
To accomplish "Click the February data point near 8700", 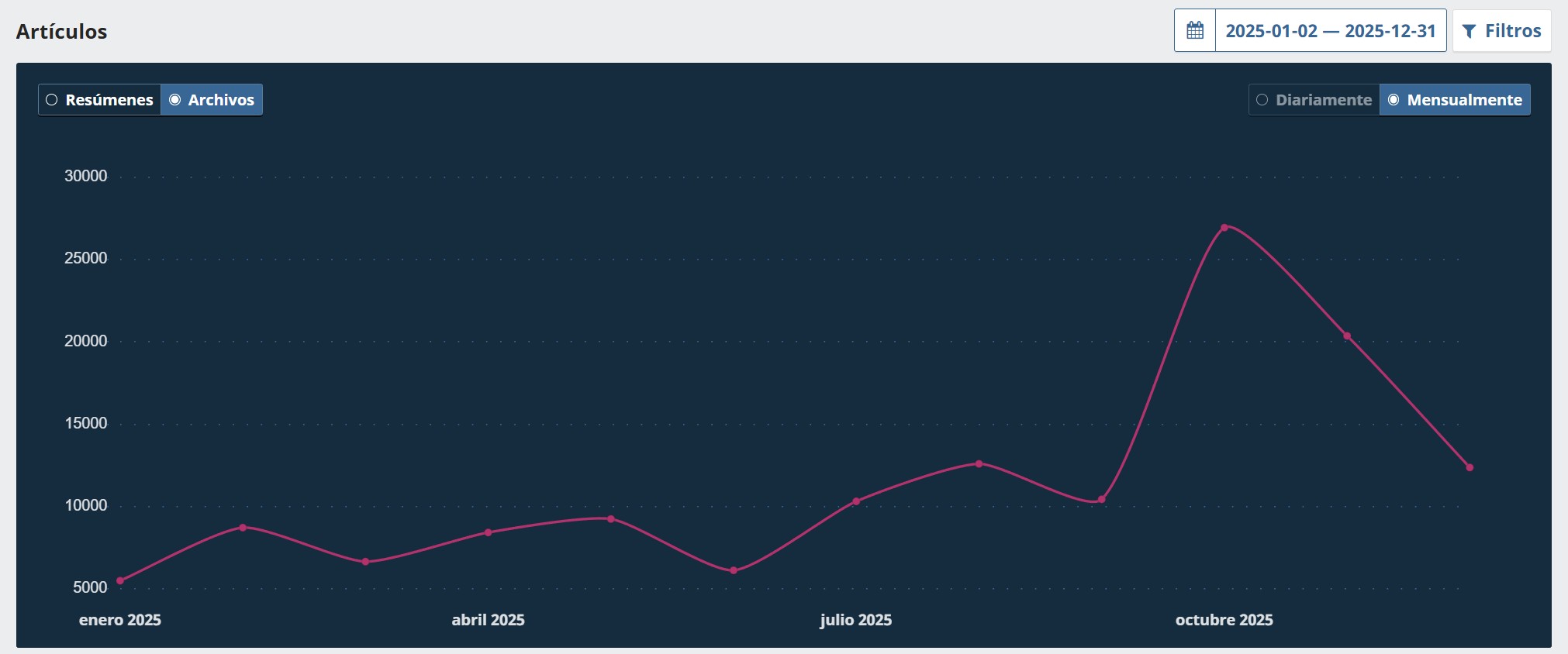I will (x=243, y=528).
